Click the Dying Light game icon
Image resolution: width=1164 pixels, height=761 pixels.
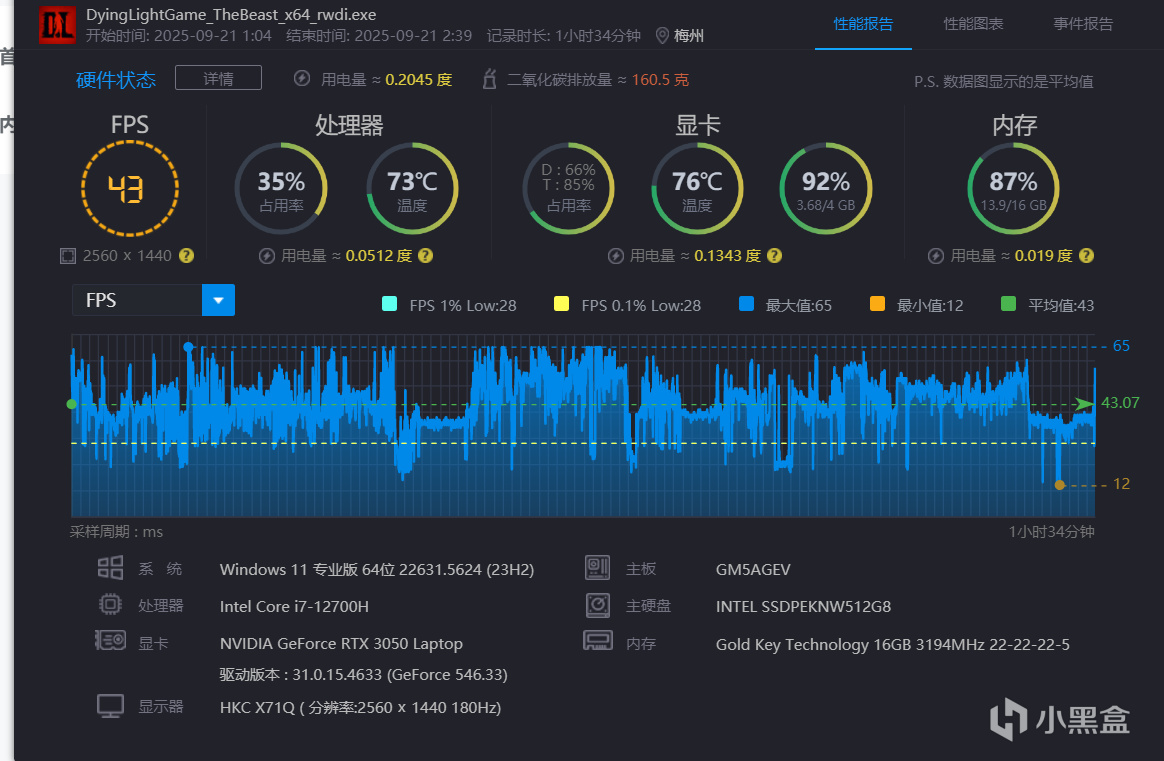[x=57, y=25]
